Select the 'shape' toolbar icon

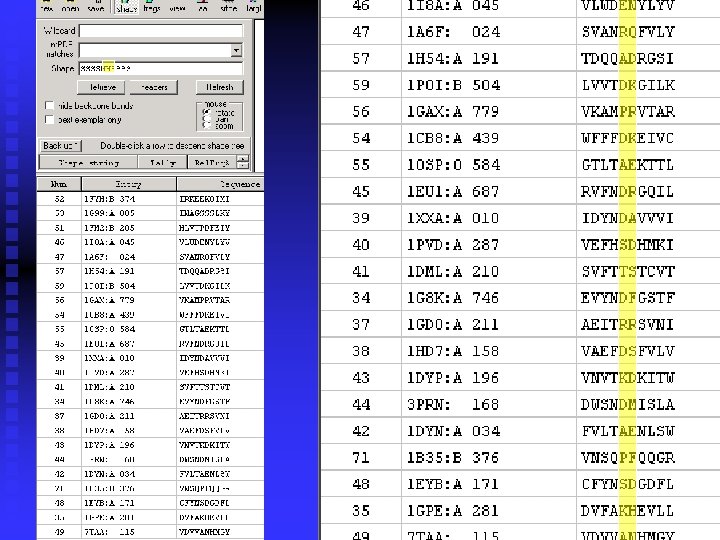(x=126, y=6)
